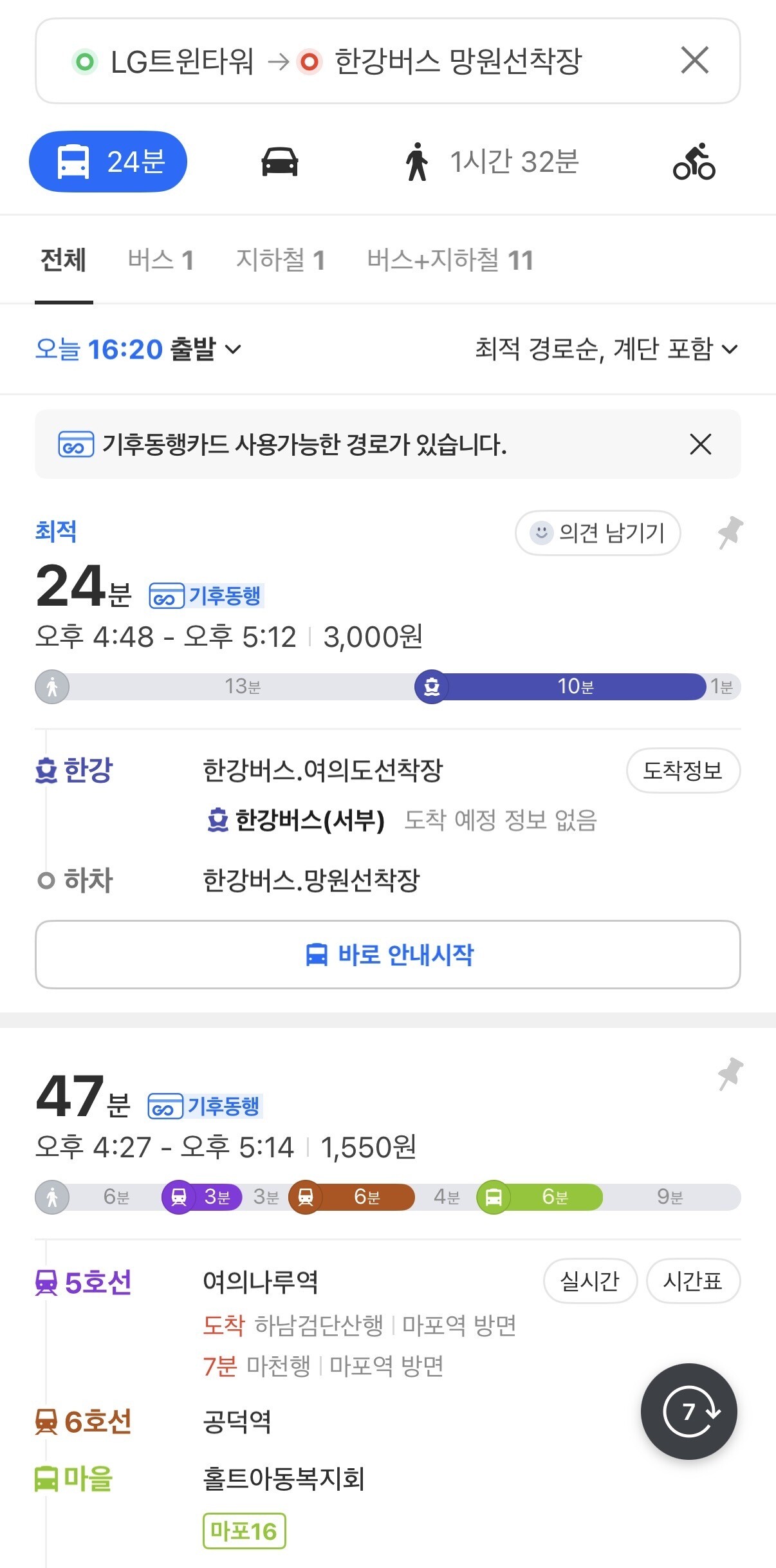Pin the 24분 optimal route
The image size is (776, 1568).
(730, 532)
